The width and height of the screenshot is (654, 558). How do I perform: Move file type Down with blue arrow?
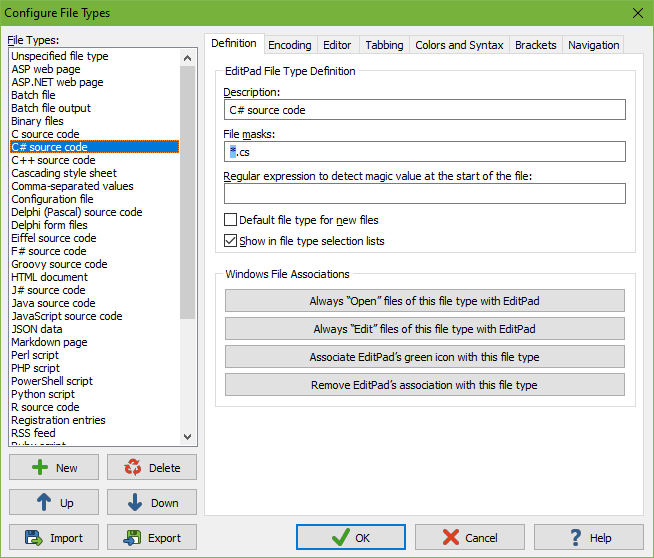point(152,502)
